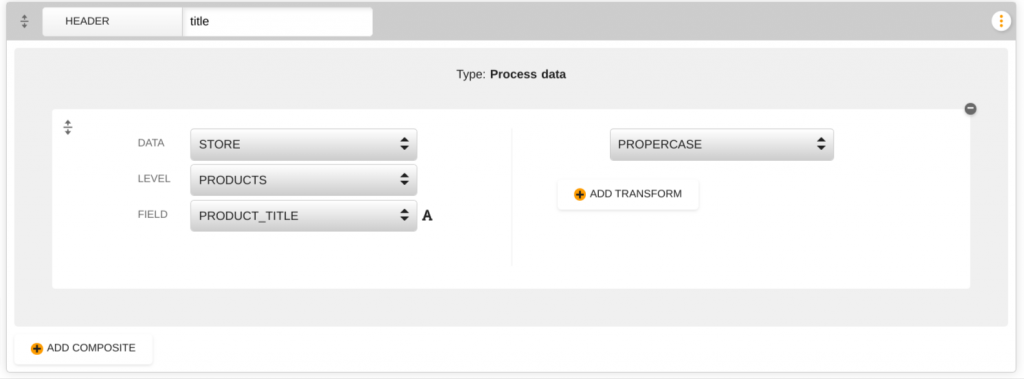Click the LEVEL field label

[154, 178]
